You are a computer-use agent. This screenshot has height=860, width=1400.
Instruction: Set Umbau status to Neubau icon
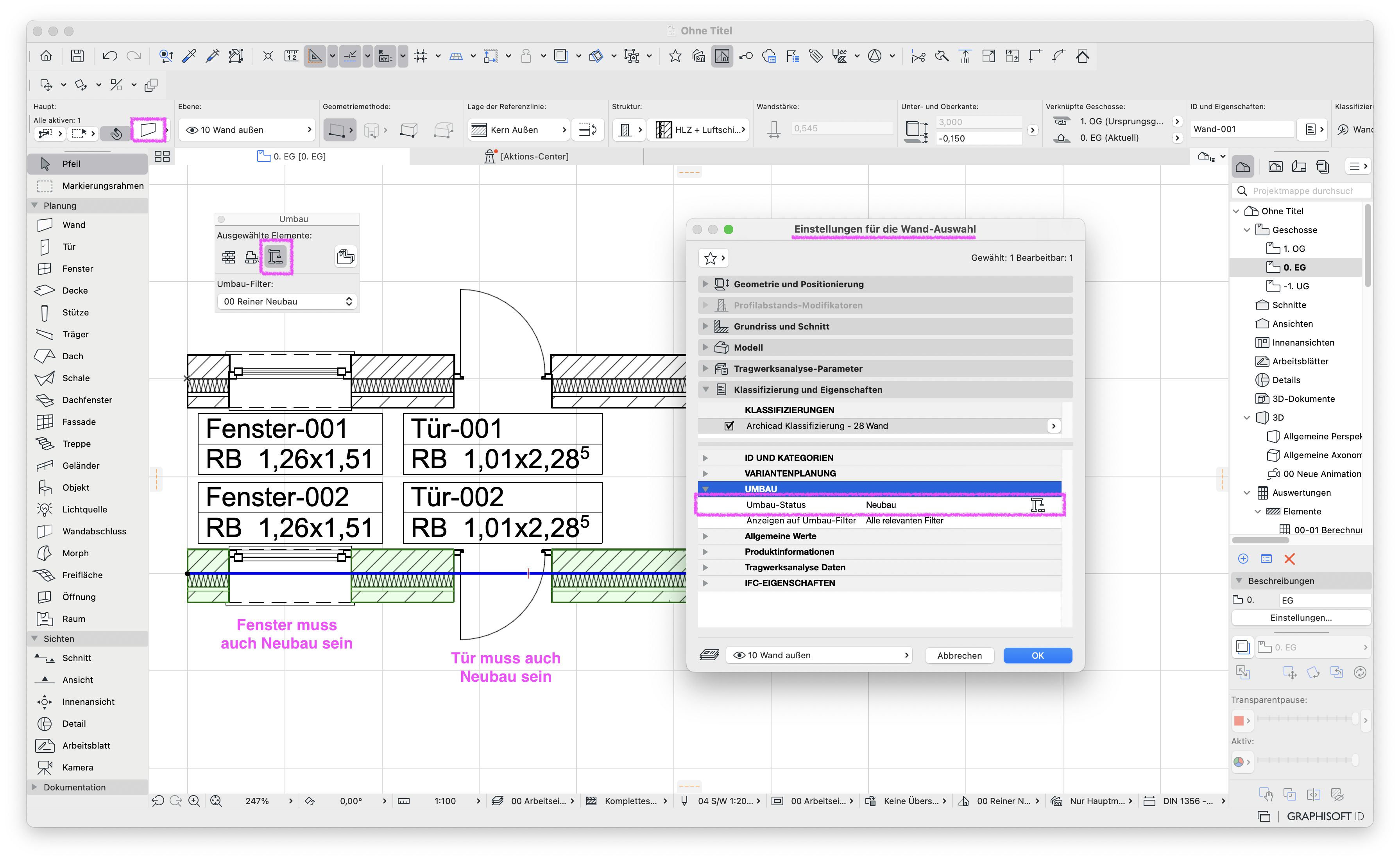[275, 257]
